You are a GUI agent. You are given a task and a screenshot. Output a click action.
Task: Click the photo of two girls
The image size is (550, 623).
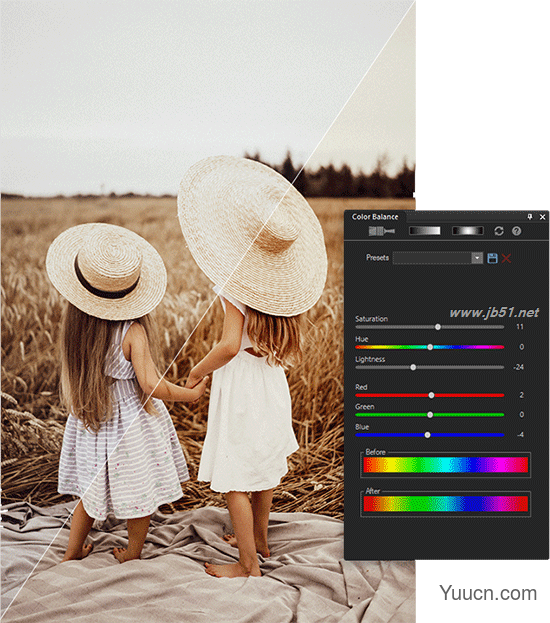[x=207, y=312]
